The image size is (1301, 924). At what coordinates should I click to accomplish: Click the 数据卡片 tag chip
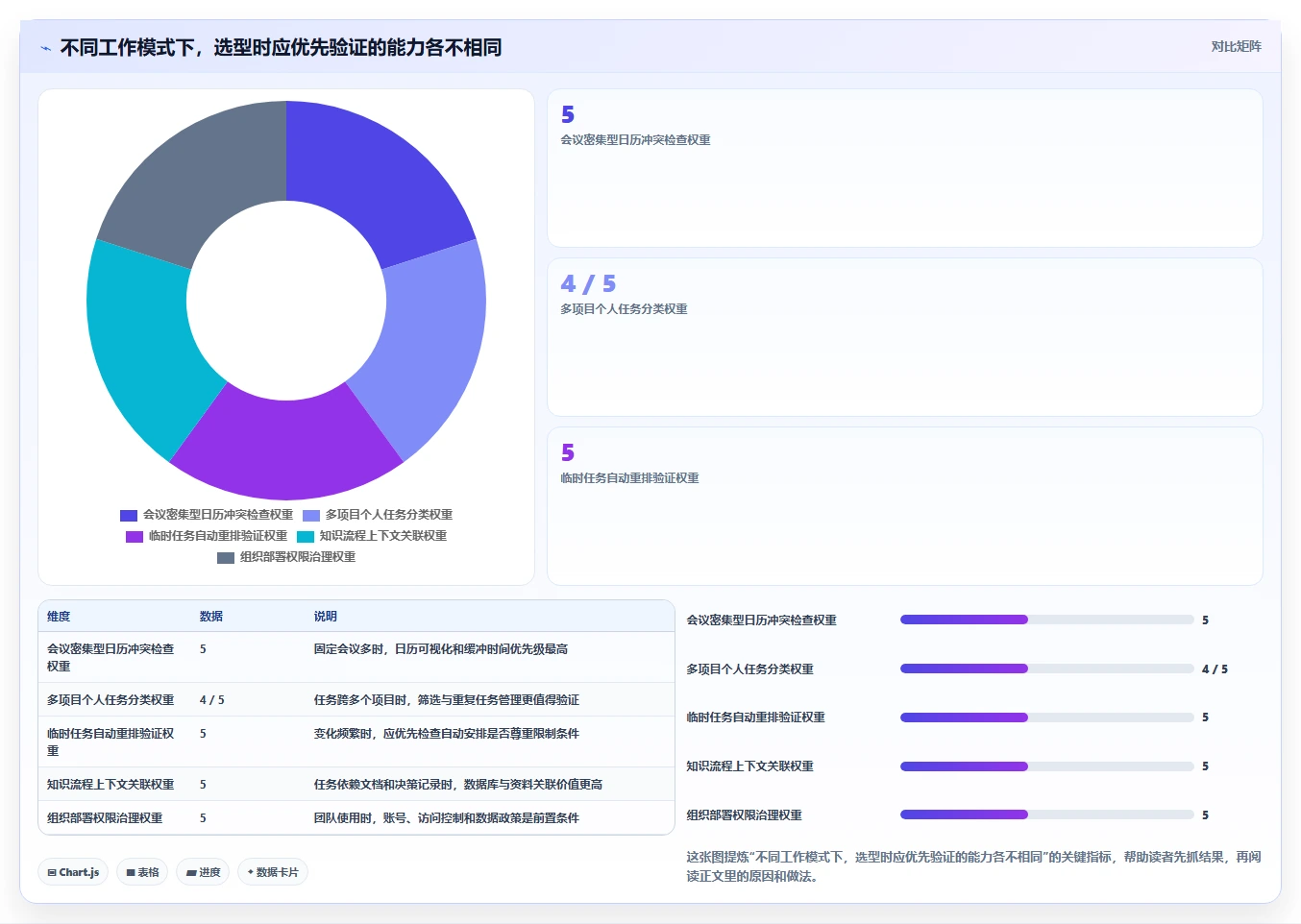(273, 872)
